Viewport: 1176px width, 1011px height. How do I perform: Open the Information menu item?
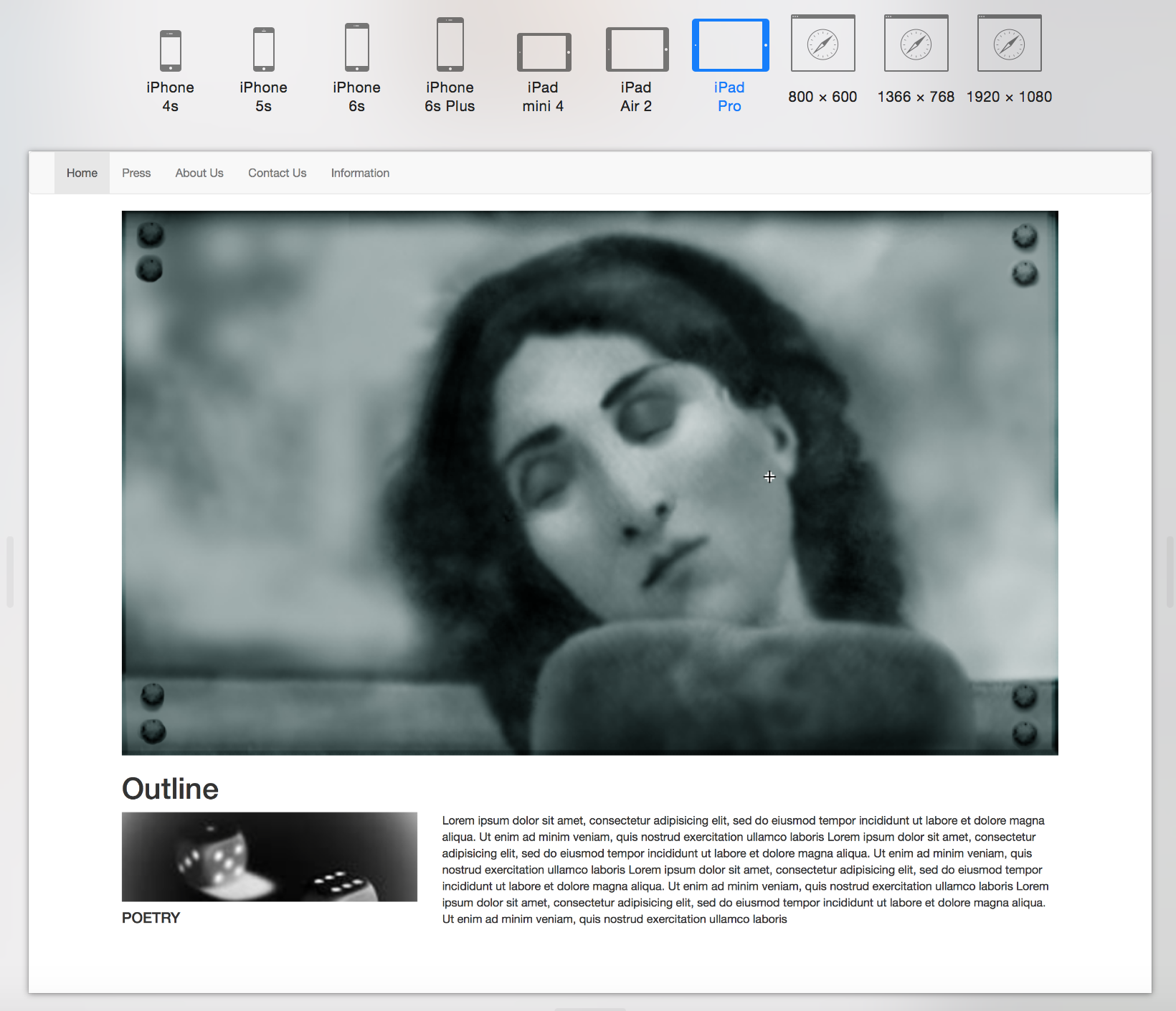click(360, 173)
